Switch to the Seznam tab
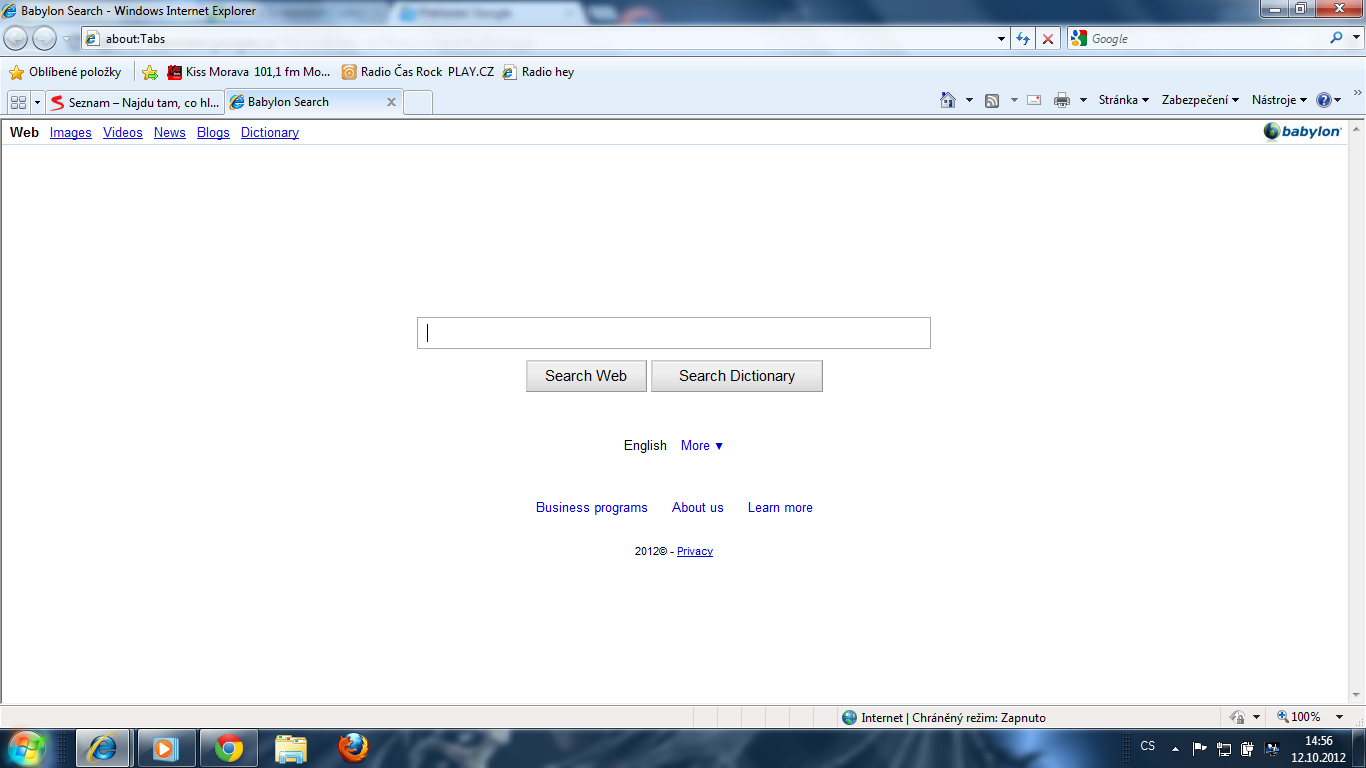 pos(135,102)
